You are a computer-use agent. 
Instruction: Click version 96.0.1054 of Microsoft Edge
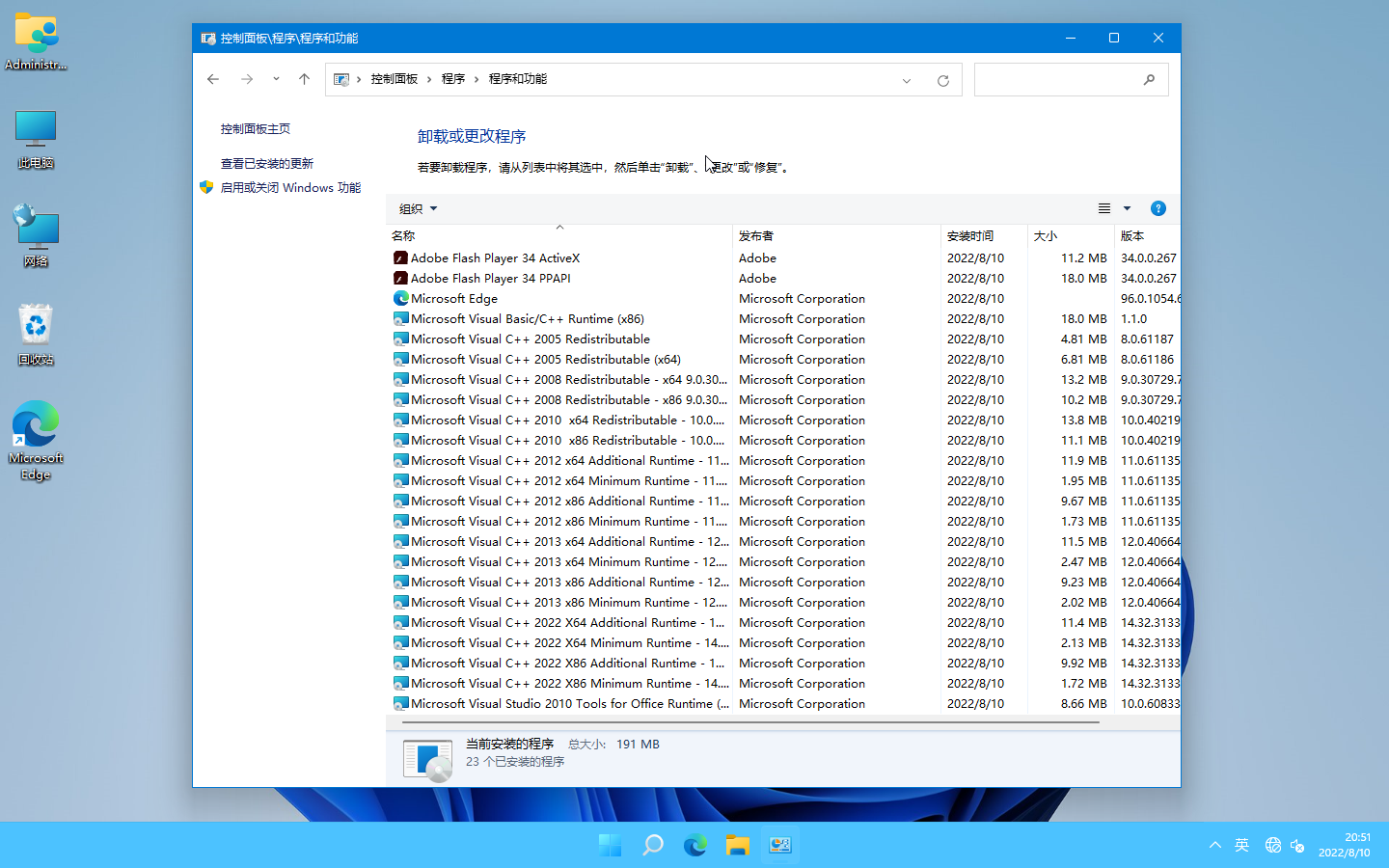1150,299
